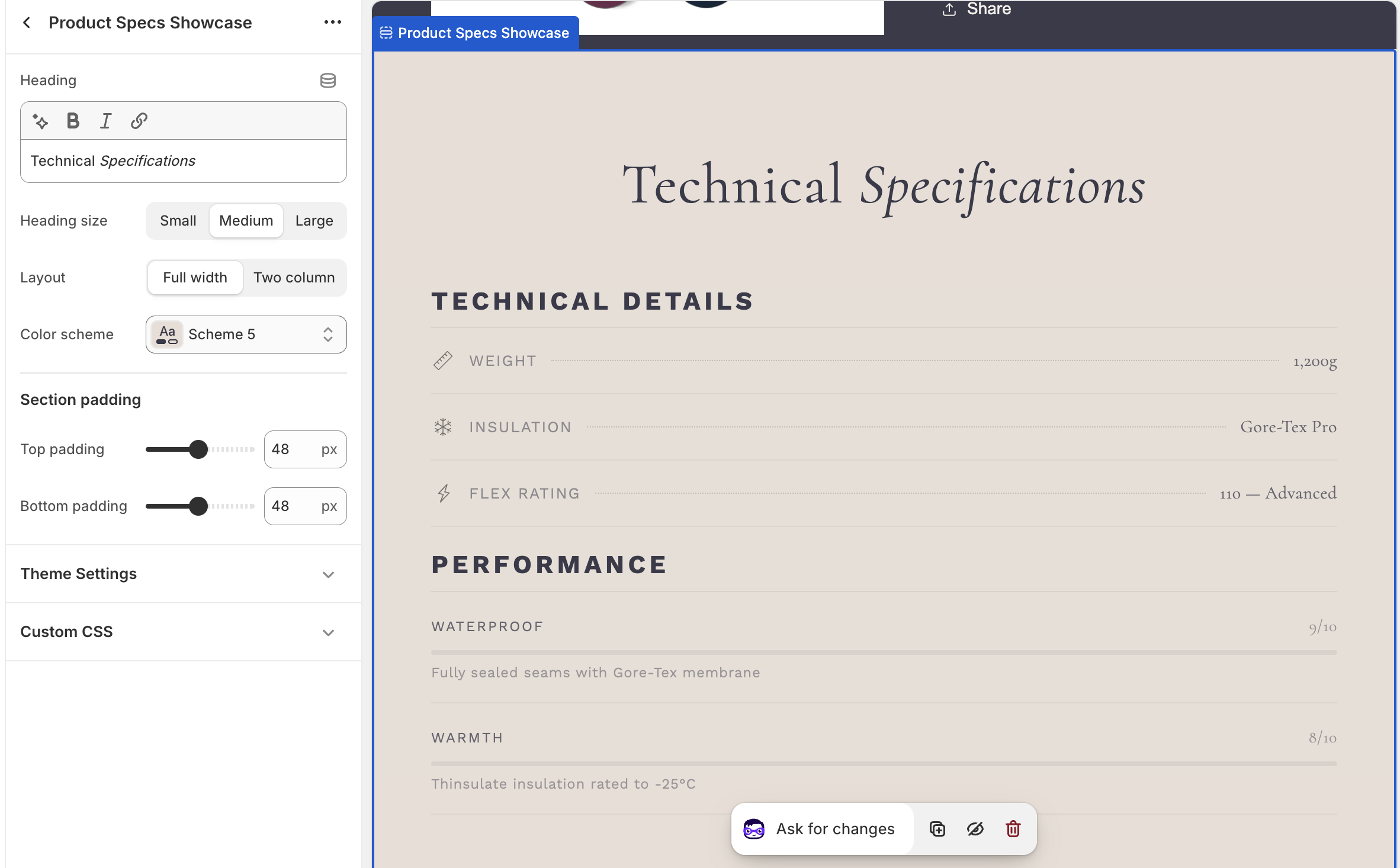This screenshot has height=868, width=1400.
Task: Delete the section using the trash icon
Action: [x=1013, y=828]
